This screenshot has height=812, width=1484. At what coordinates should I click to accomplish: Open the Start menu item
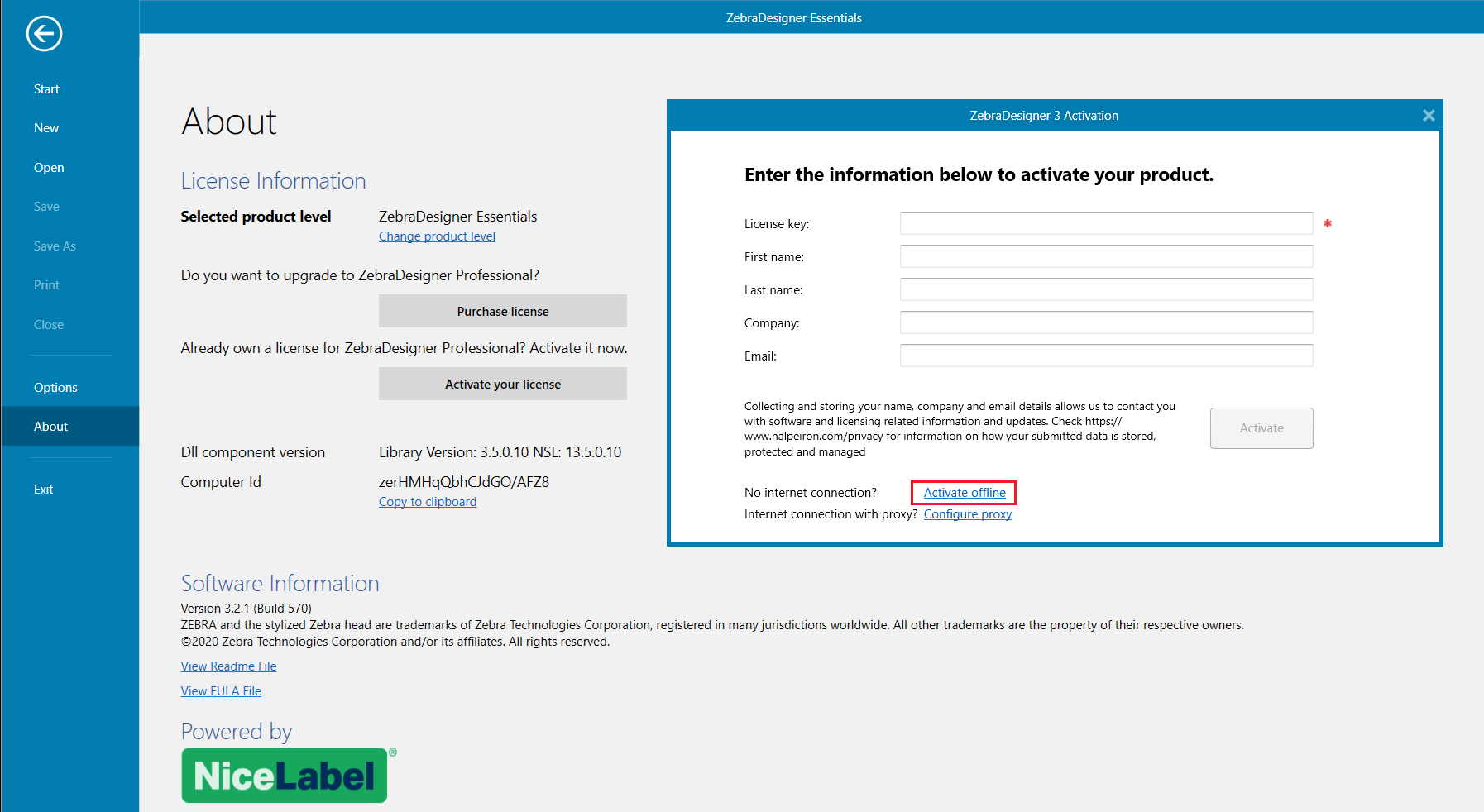(x=46, y=89)
